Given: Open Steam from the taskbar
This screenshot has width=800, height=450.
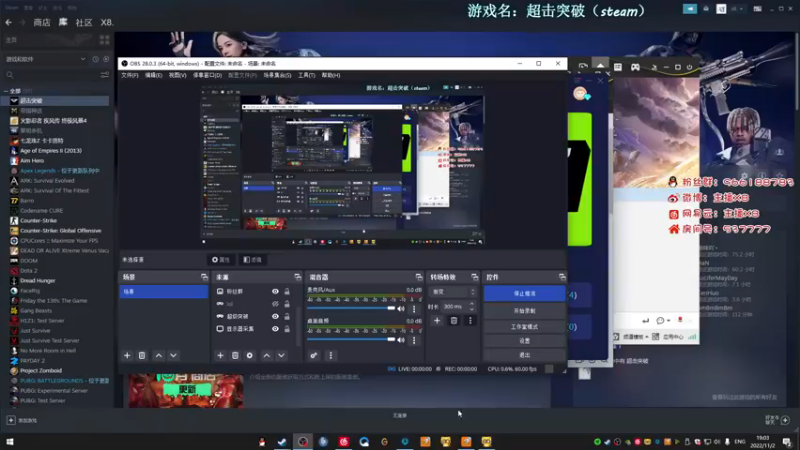Looking at the screenshot, I should (x=282, y=441).
